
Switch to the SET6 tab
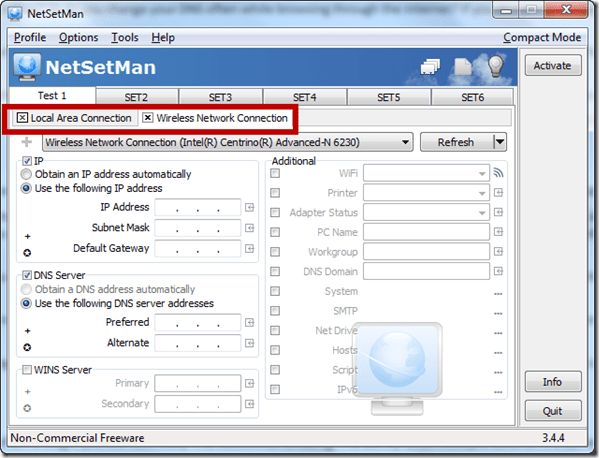click(x=473, y=97)
